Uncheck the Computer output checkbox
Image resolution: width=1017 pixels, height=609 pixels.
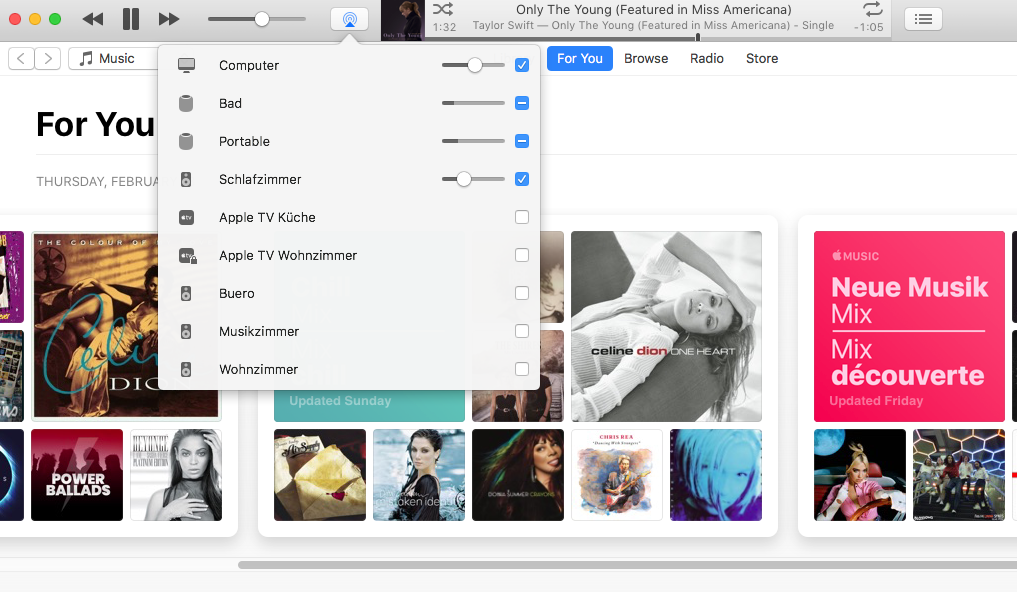coord(521,65)
